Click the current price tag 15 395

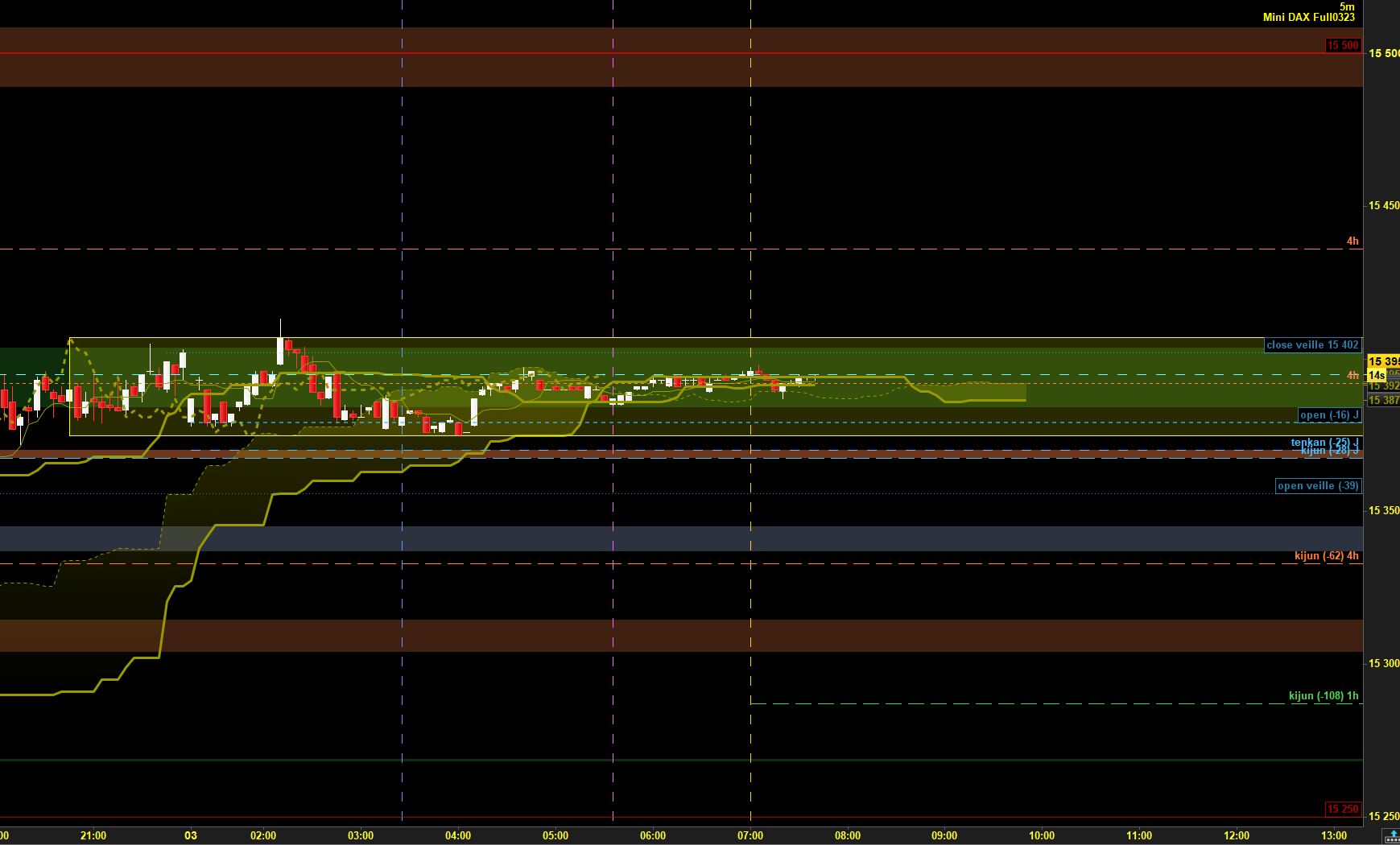[1384, 361]
